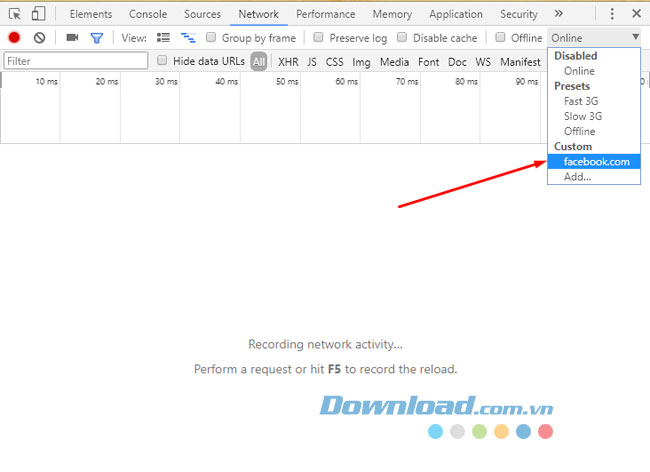Toggle the device toolbar icon
650x472 pixels.
point(38,14)
